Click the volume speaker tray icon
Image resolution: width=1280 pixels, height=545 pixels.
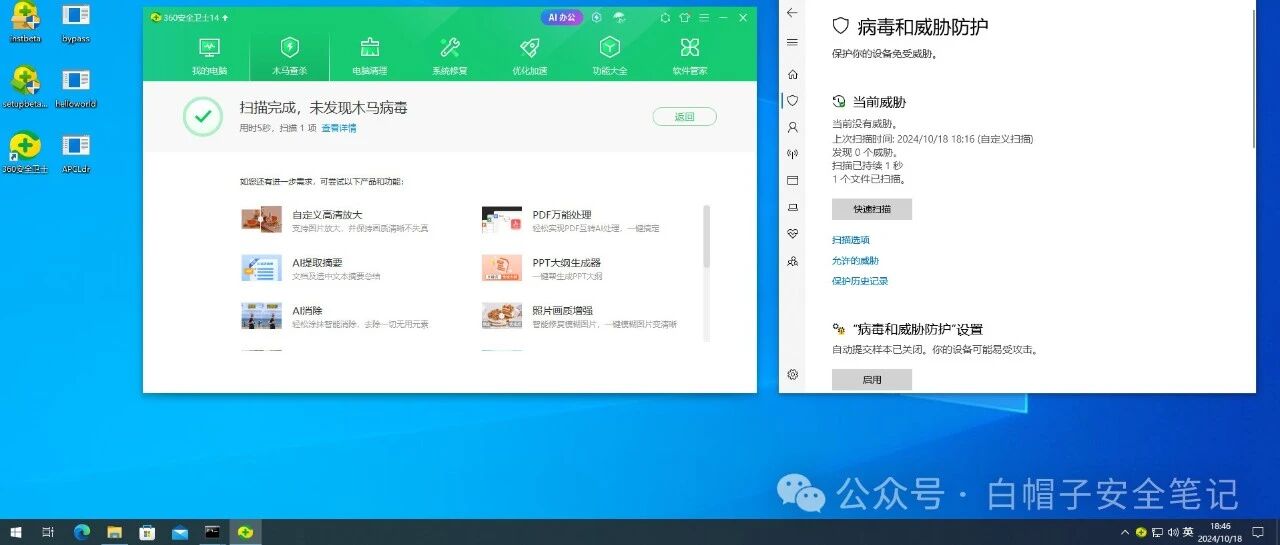point(1172,532)
